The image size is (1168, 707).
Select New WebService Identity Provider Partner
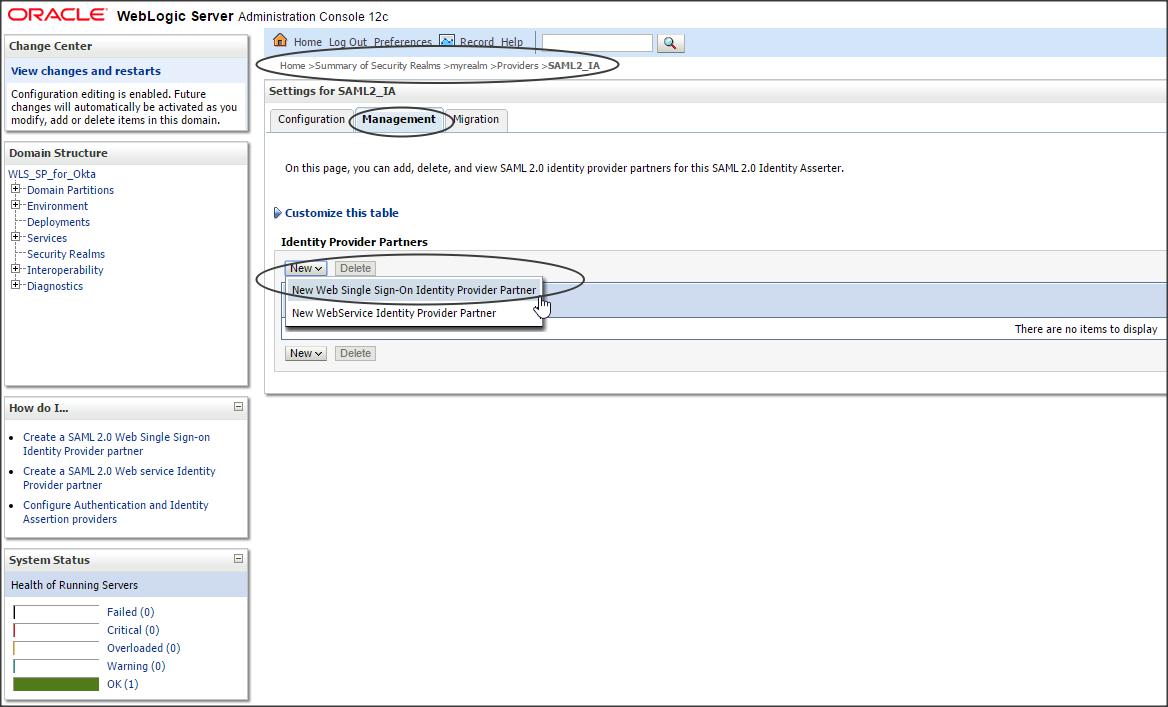point(413,313)
